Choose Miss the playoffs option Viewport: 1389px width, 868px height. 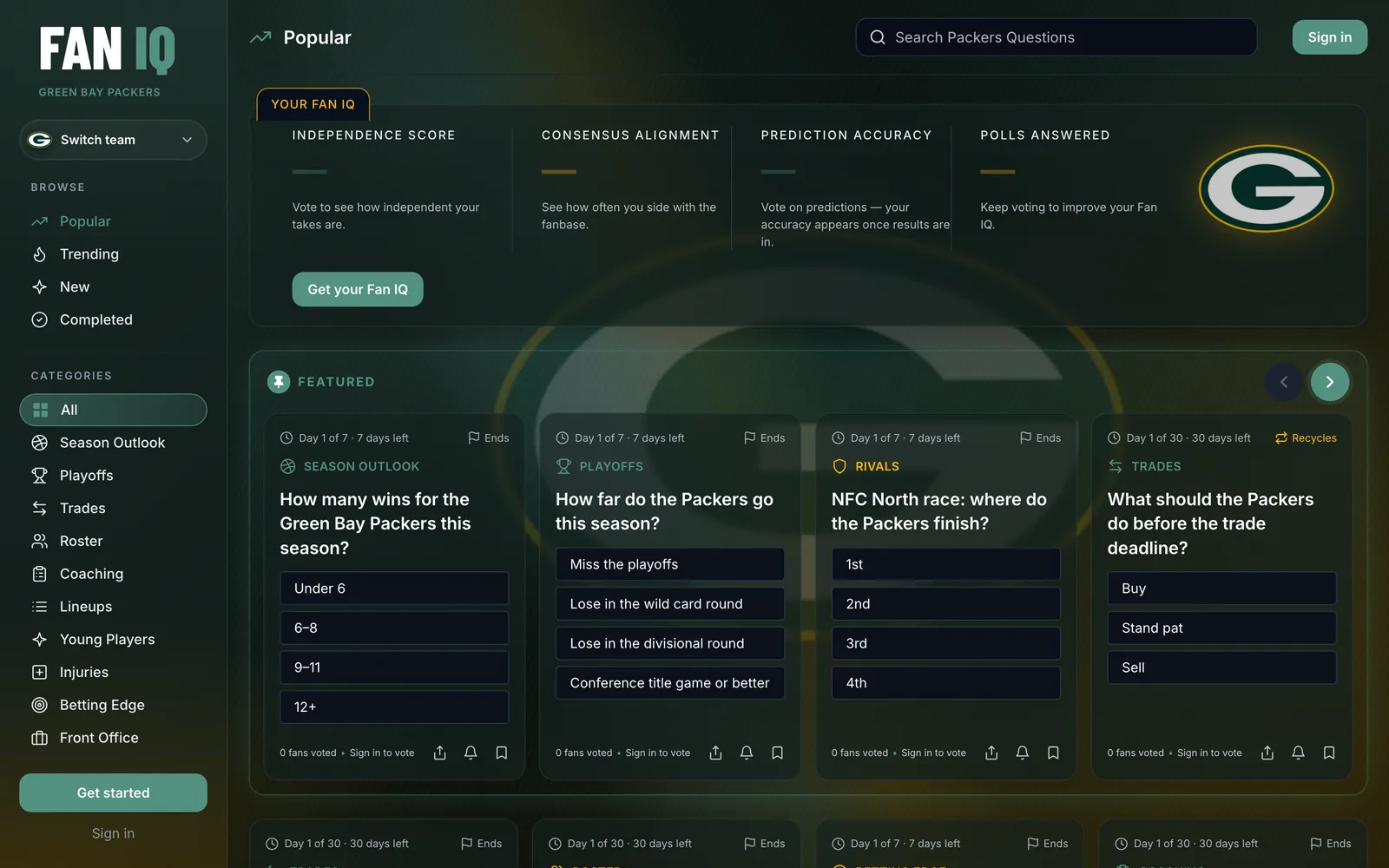(x=670, y=564)
